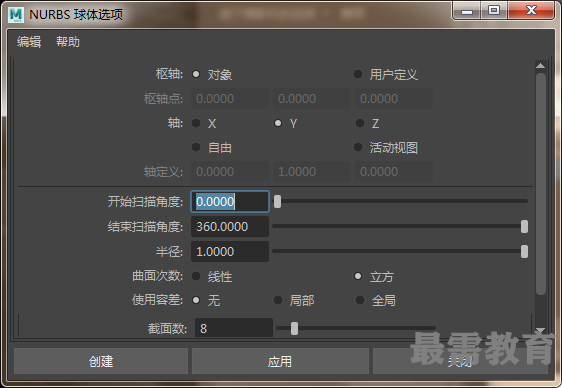Minimize the NURBS 球体选项 window
562x388 pixels.
(x=467, y=11)
